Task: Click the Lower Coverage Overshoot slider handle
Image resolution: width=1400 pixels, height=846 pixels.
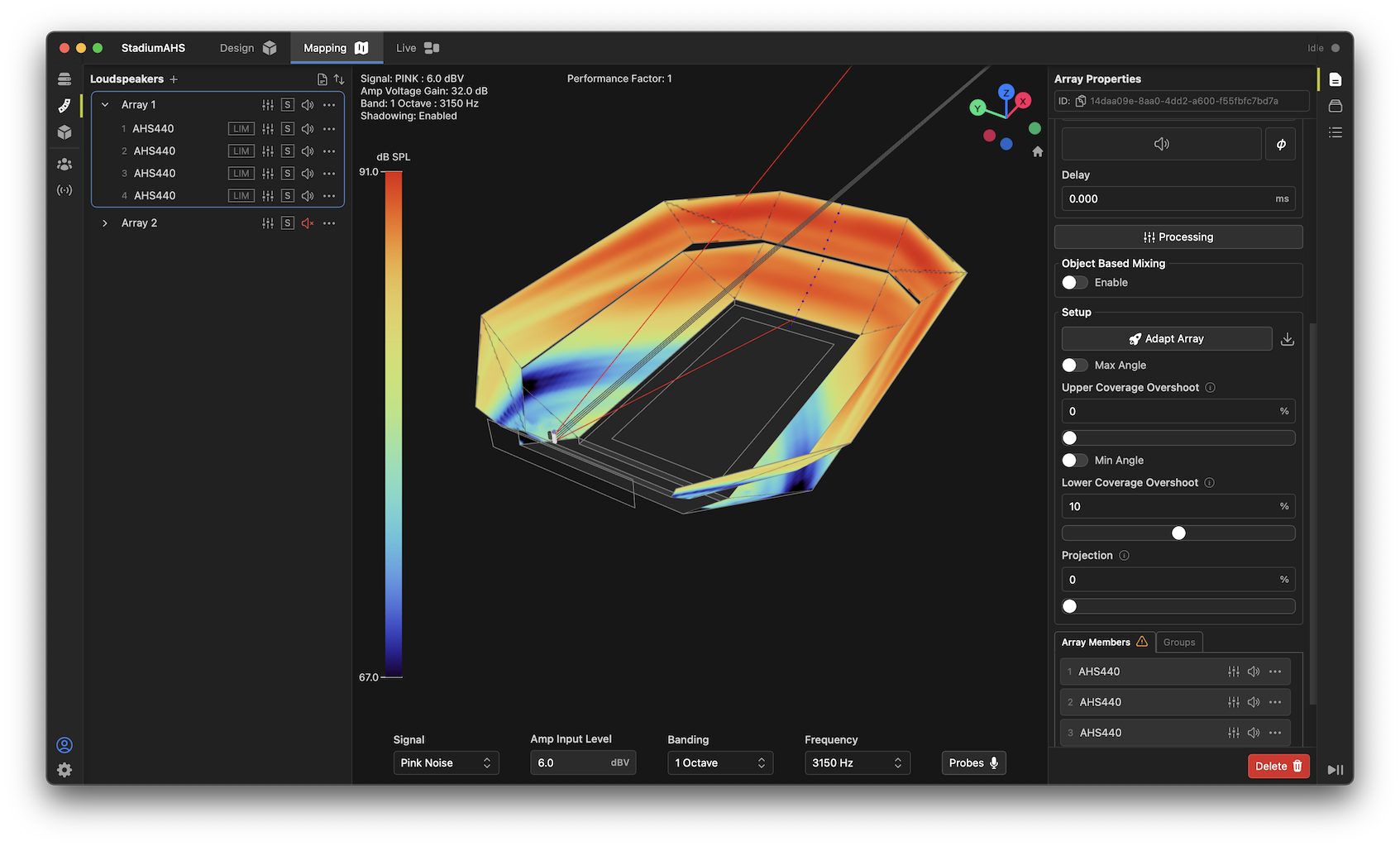Action: point(1178,533)
